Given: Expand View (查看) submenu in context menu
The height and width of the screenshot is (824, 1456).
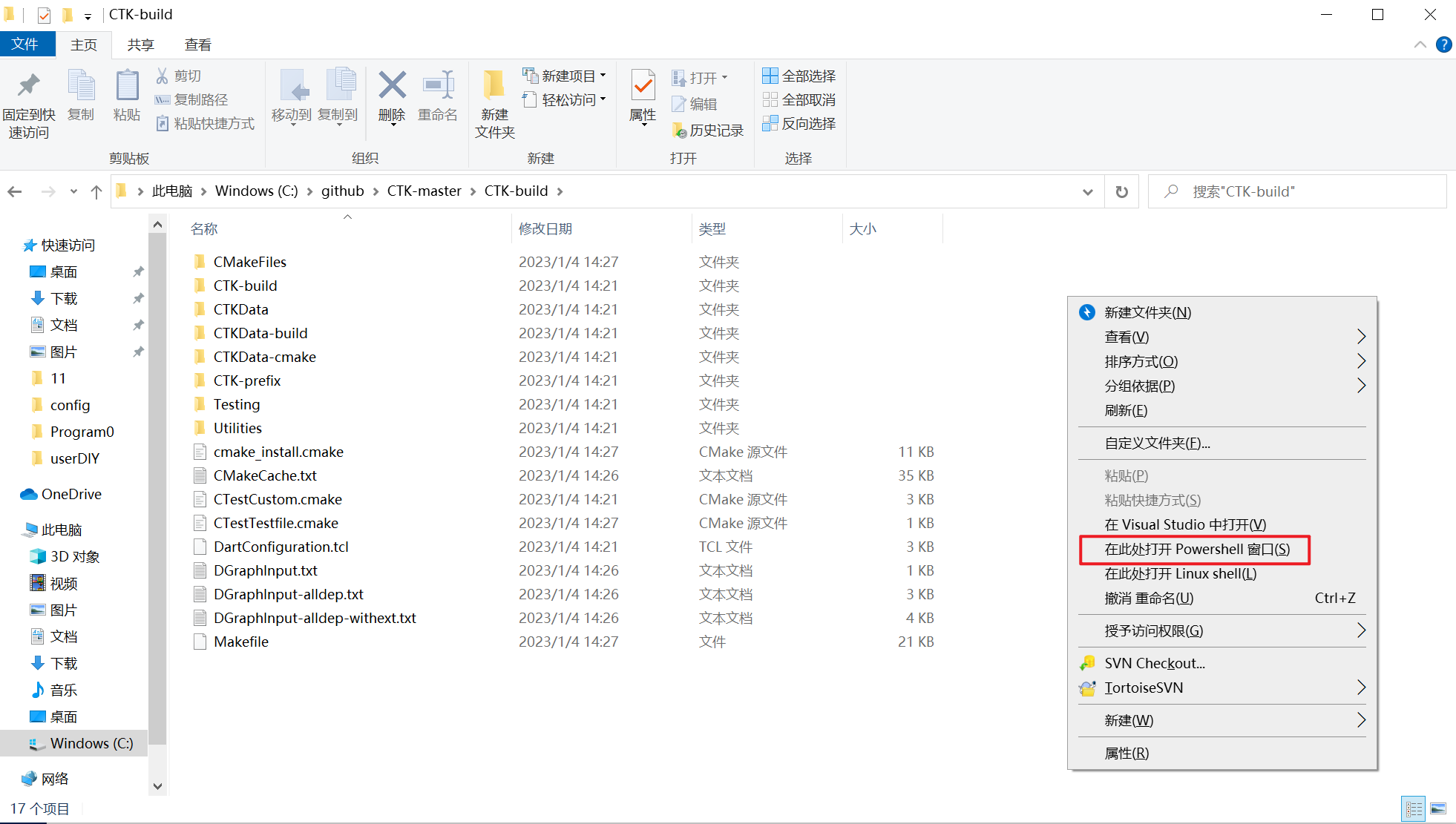Looking at the screenshot, I should point(1361,337).
